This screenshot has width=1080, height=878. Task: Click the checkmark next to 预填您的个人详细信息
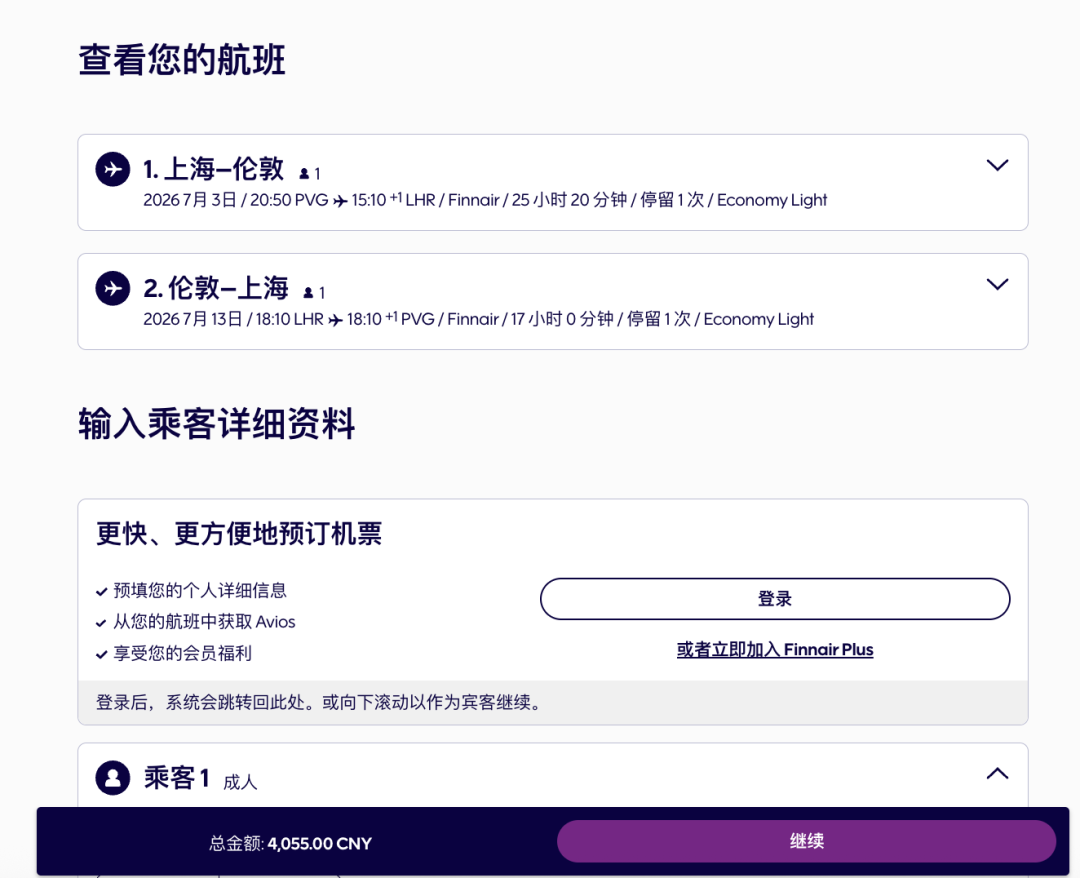click(x=100, y=591)
